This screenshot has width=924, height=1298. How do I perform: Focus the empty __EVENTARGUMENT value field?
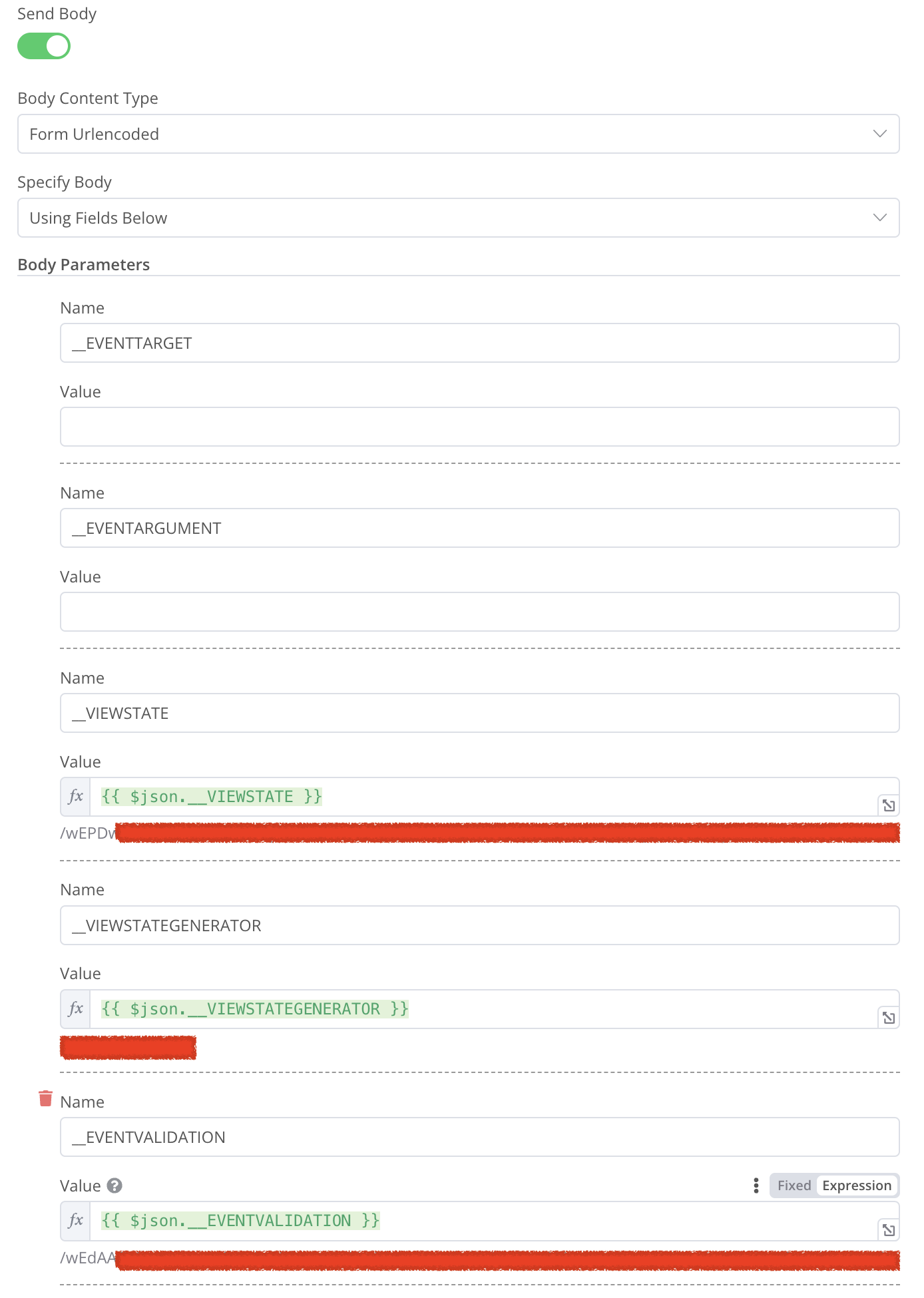(479, 612)
